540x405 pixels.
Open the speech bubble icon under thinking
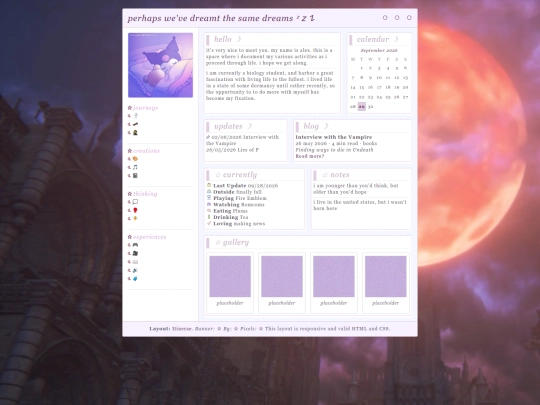pos(135,202)
